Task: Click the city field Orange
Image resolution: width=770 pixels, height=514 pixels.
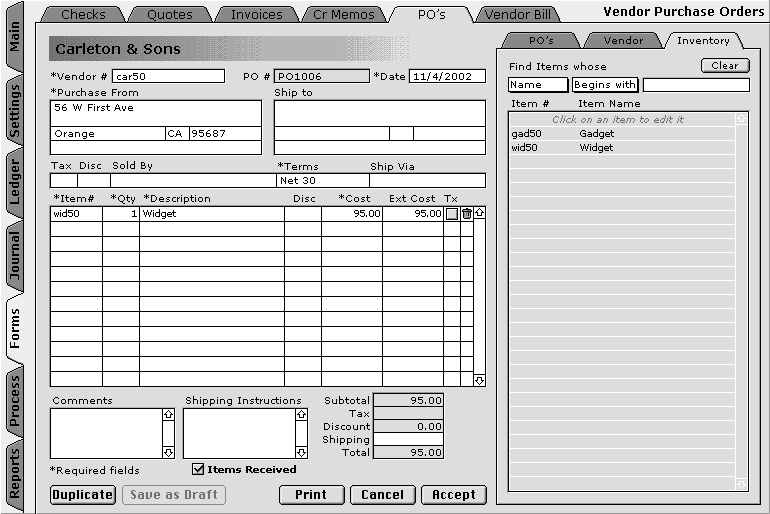Action: click(x=108, y=134)
